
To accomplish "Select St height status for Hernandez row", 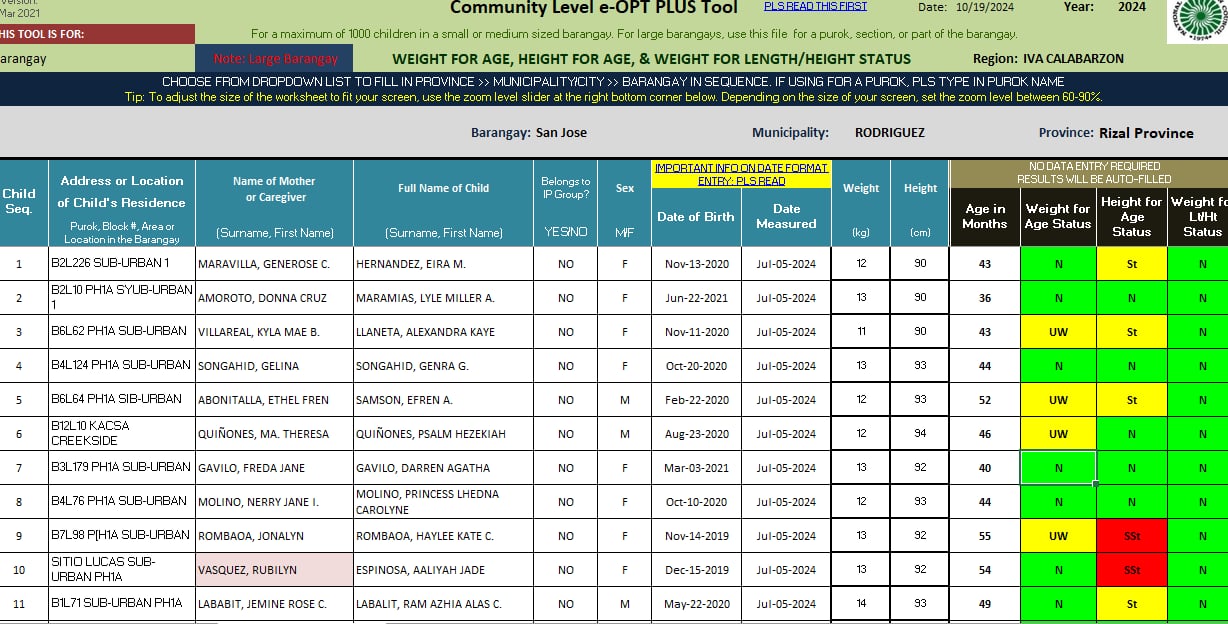I will [1132, 264].
